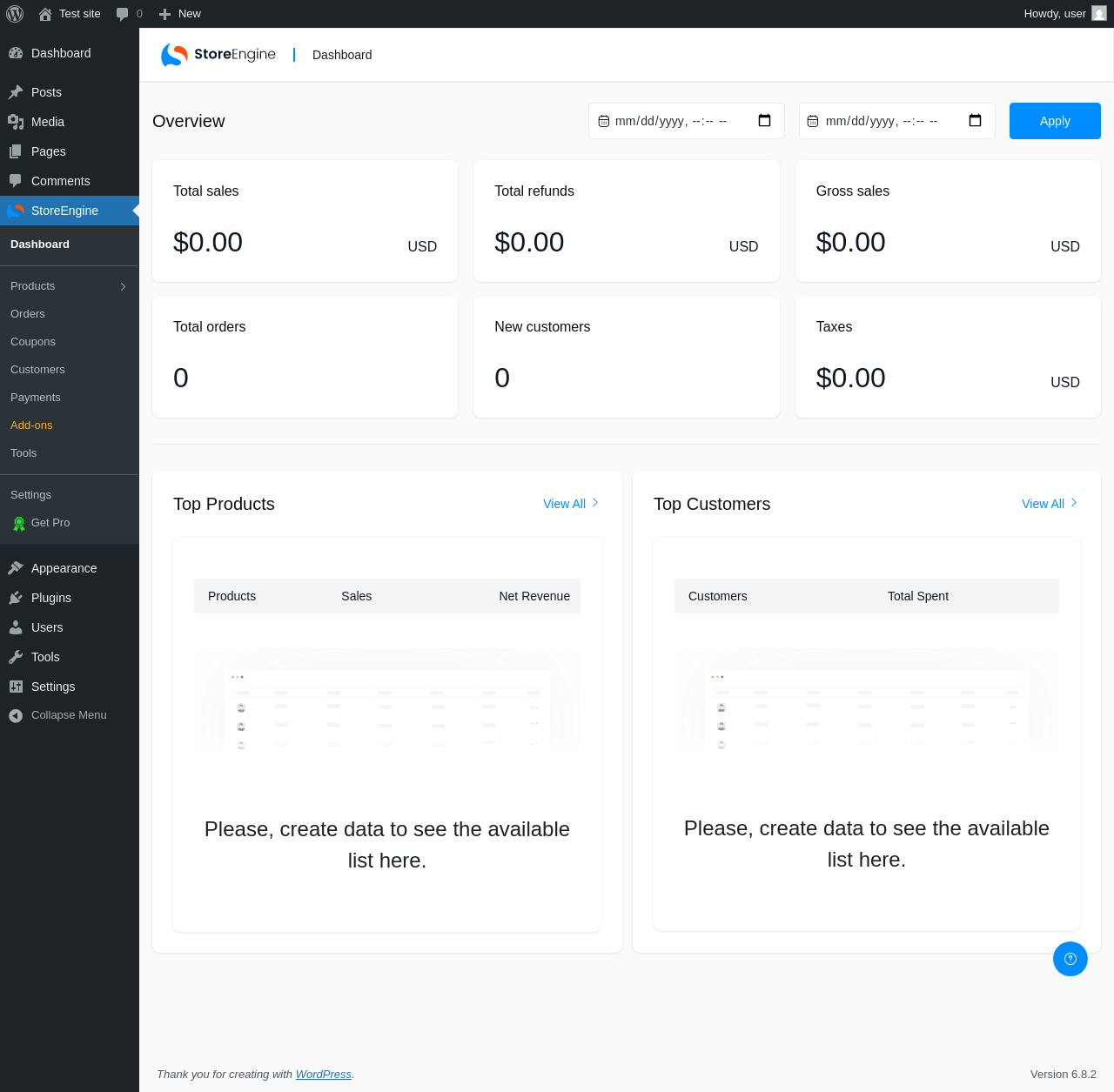Open the Orders submenu item
The width and height of the screenshot is (1114, 1092).
point(28,314)
